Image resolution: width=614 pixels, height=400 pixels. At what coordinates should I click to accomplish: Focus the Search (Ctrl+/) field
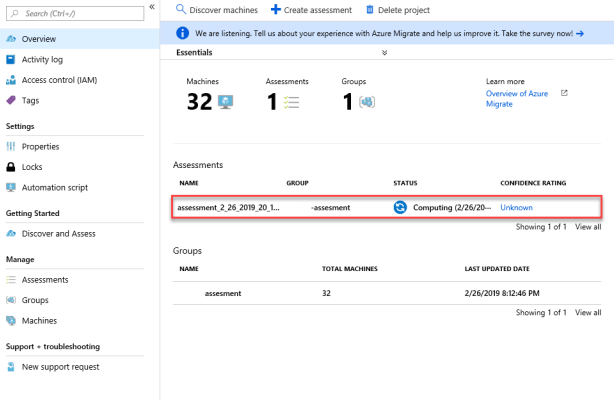pyautogui.click(x=75, y=13)
